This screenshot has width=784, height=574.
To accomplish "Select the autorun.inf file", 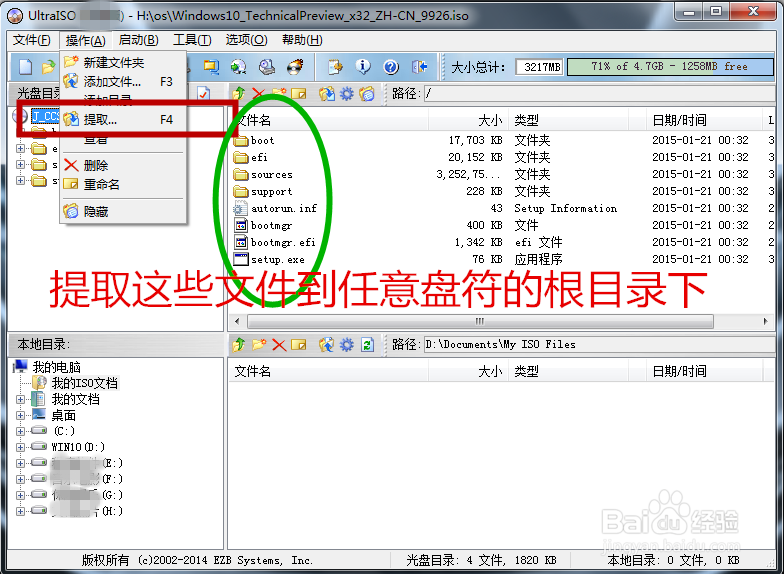I will (x=284, y=208).
